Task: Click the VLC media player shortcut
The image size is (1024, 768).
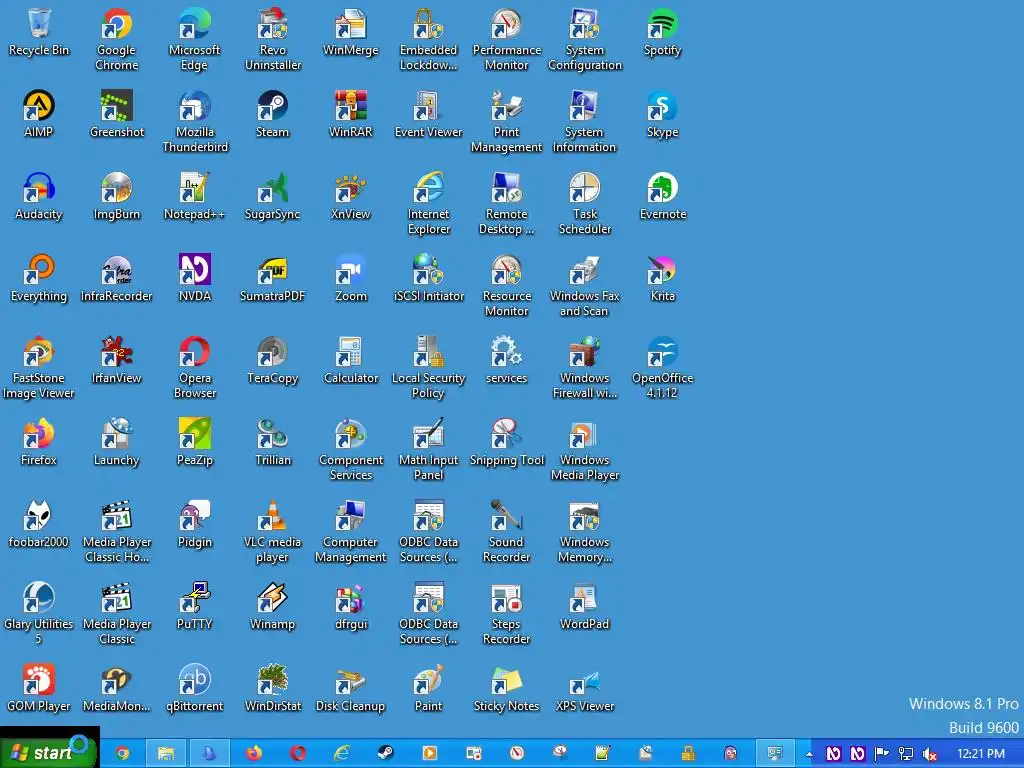Action: 272,532
